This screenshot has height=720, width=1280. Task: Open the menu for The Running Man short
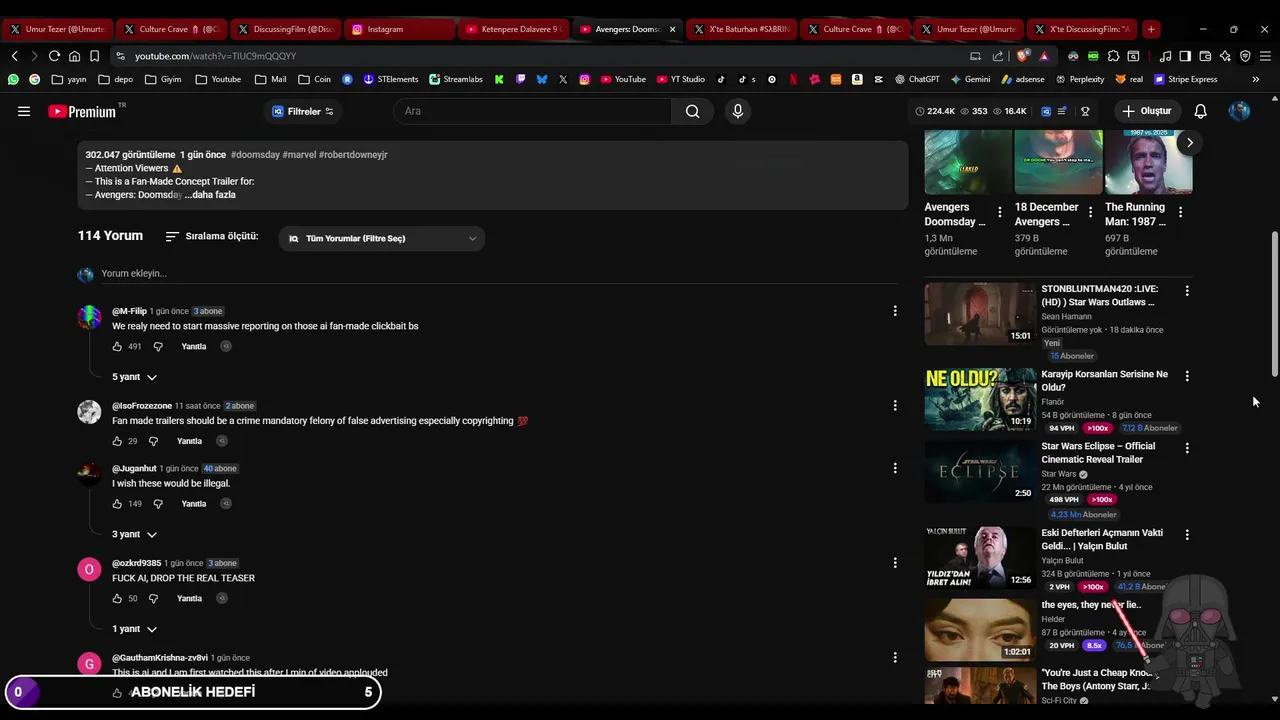(x=1181, y=212)
